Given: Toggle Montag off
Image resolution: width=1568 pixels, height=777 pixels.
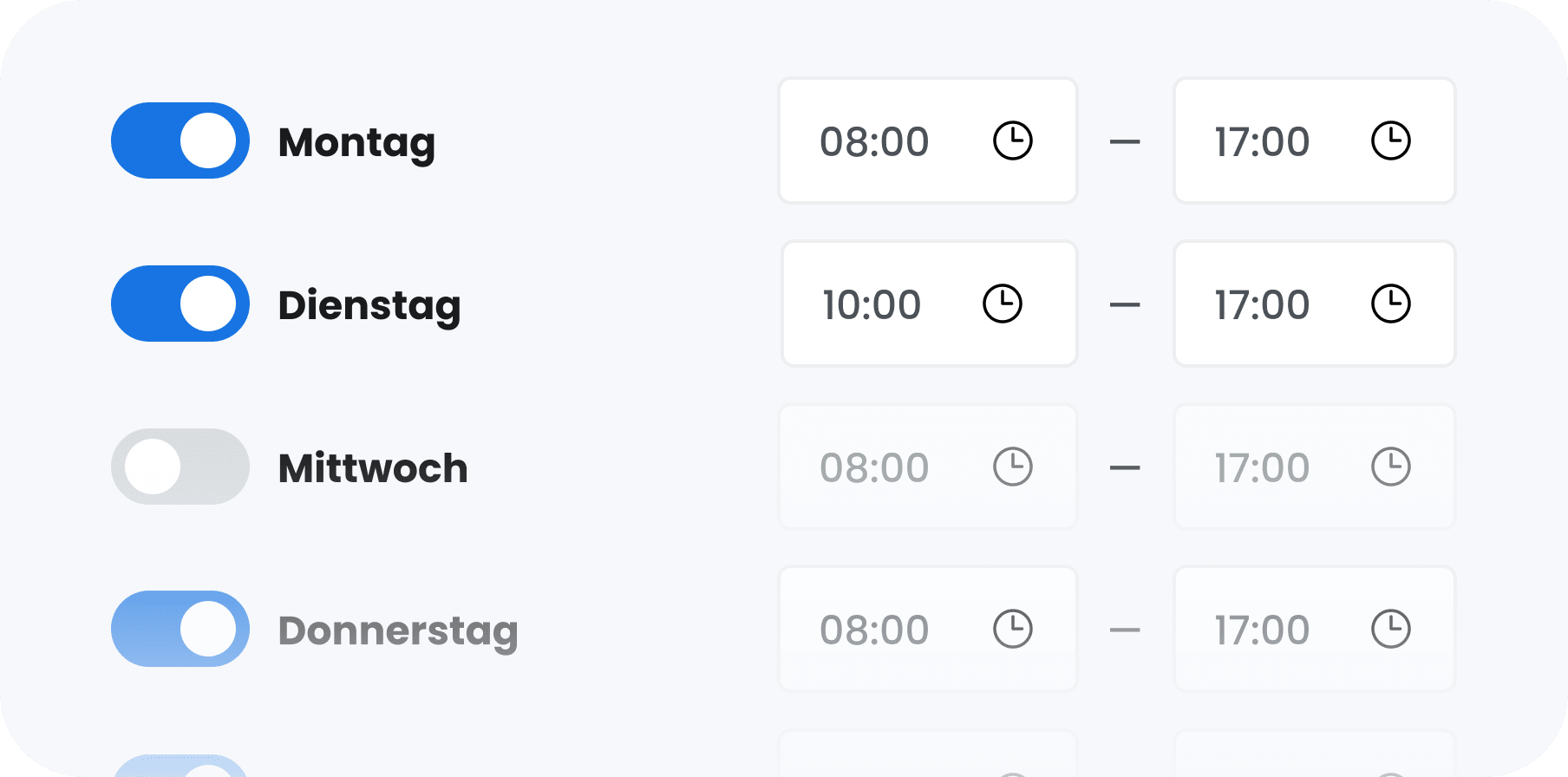Looking at the screenshot, I should pos(180,140).
